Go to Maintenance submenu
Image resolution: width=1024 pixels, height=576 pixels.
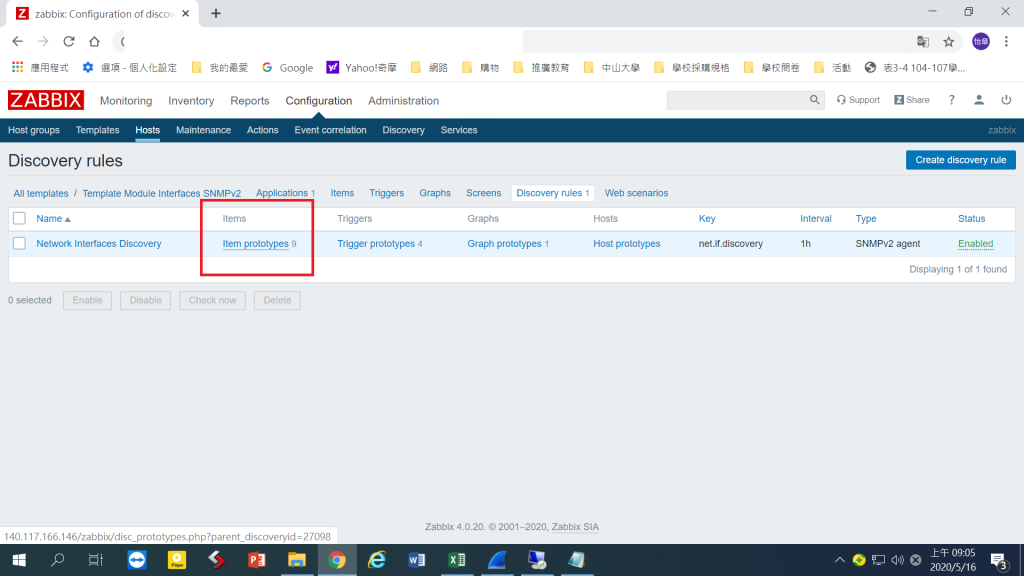click(x=203, y=130)
